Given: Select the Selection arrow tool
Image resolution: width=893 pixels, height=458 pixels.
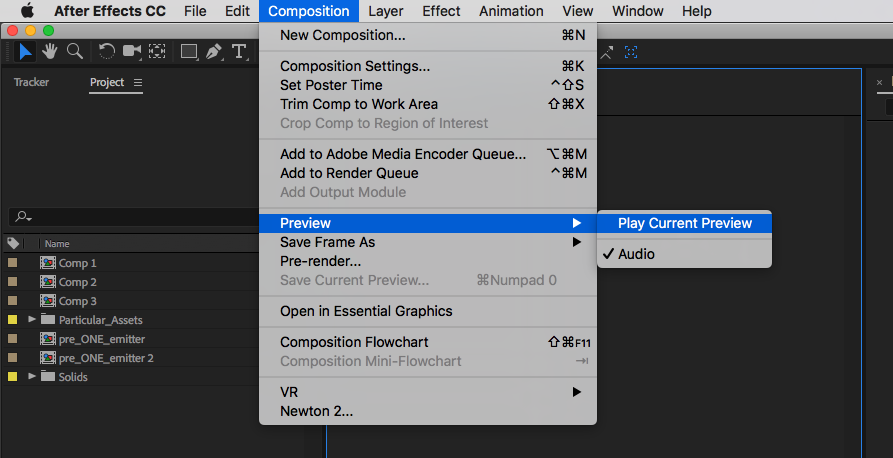Looking at the screenshot, I should (25, 52).
